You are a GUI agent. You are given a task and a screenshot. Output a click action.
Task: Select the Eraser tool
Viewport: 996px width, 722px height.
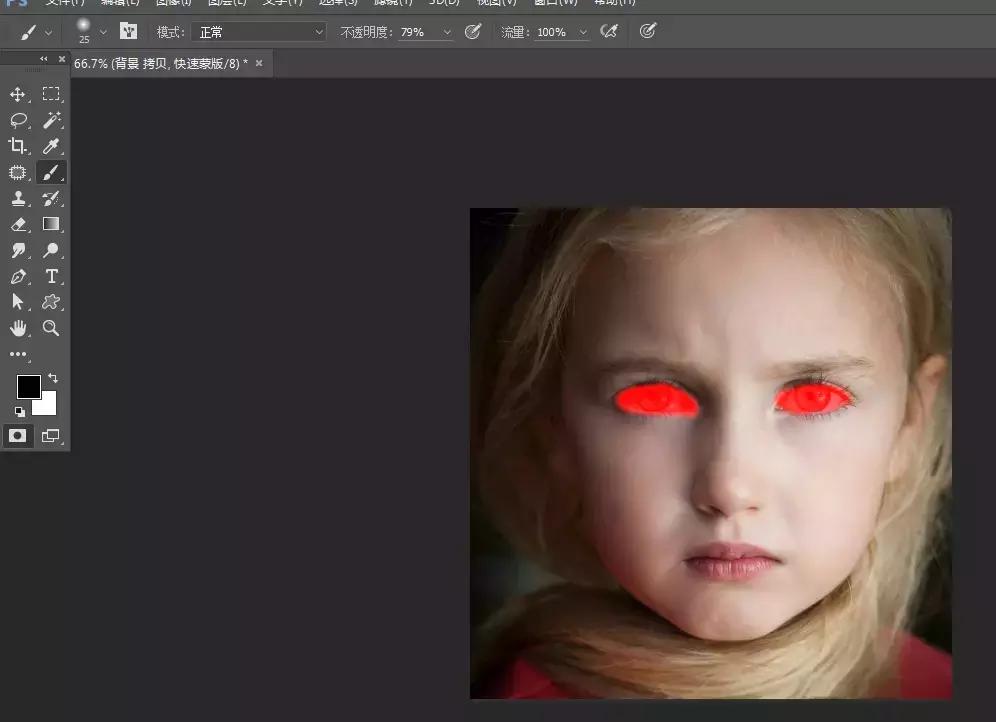17,225
